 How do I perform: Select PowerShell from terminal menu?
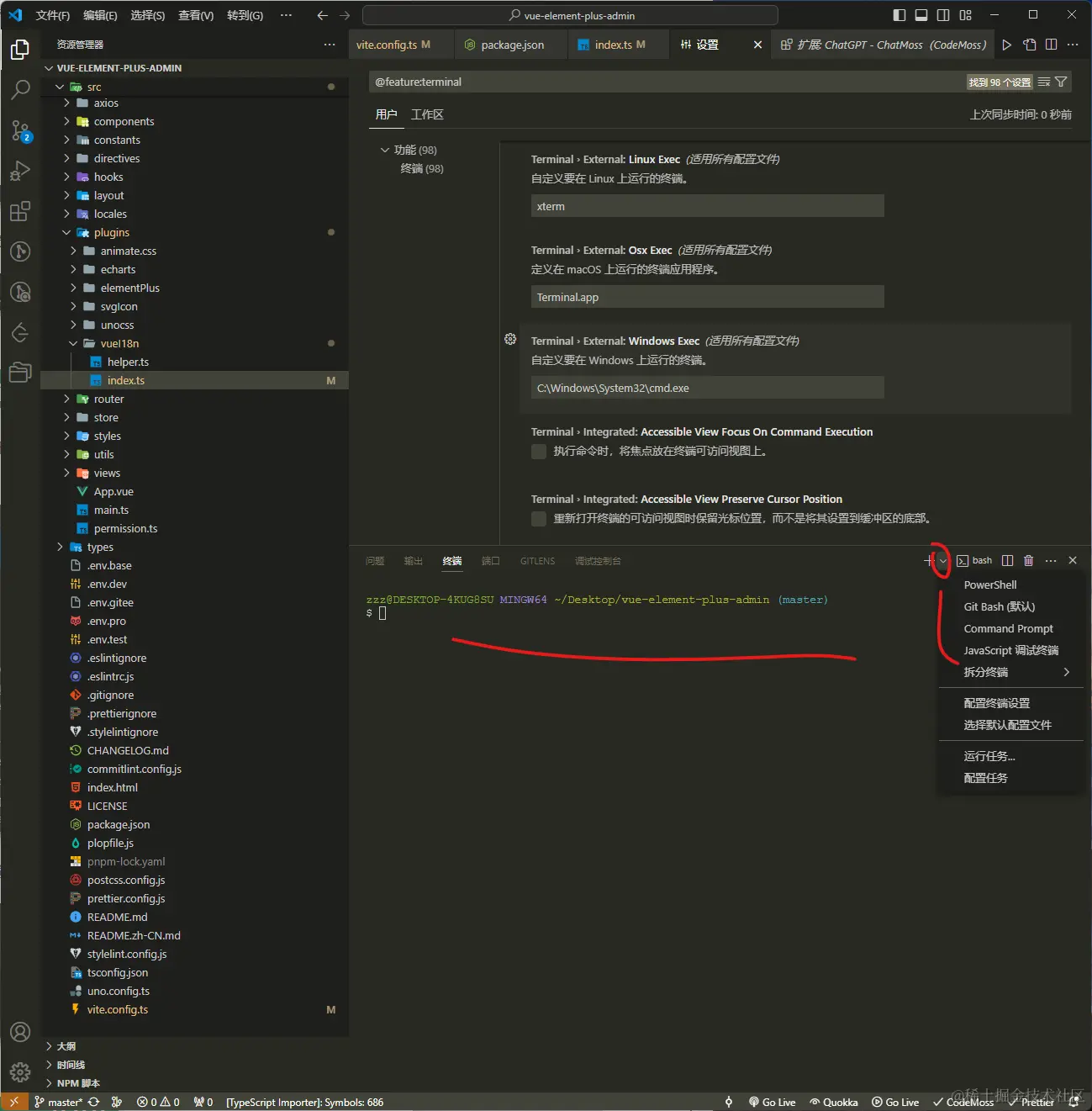[x=990, y=585]
